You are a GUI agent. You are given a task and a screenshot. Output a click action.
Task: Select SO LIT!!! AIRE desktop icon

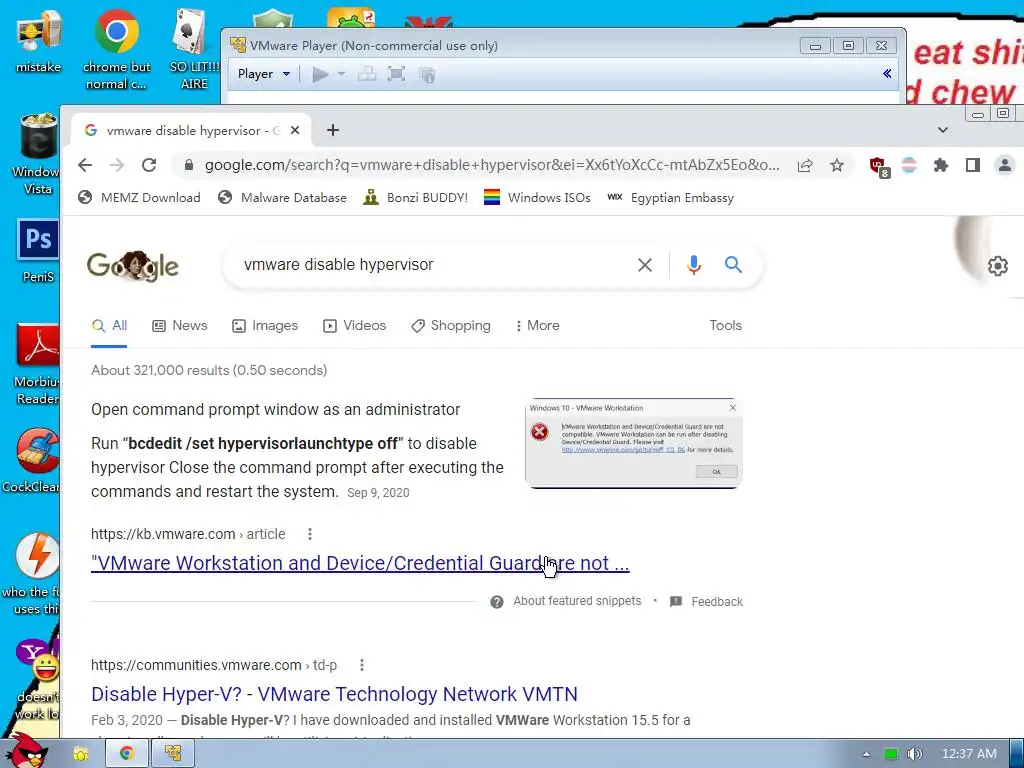pos(194,49)
